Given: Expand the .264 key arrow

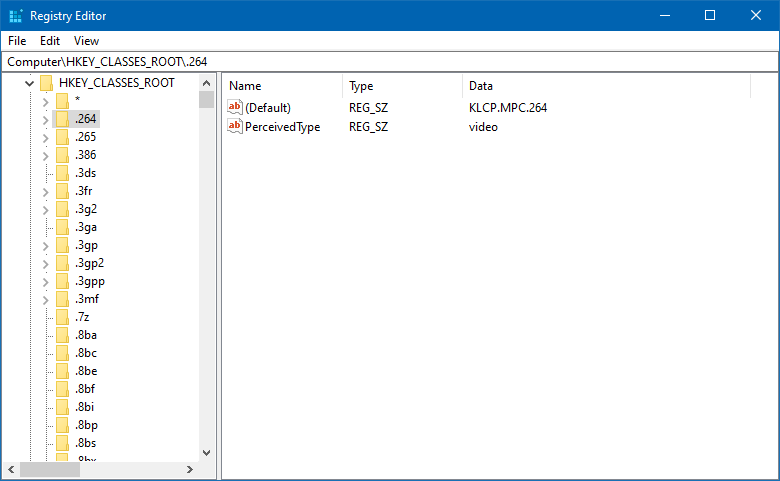Looking at the screenshot, I should [45, 119].
